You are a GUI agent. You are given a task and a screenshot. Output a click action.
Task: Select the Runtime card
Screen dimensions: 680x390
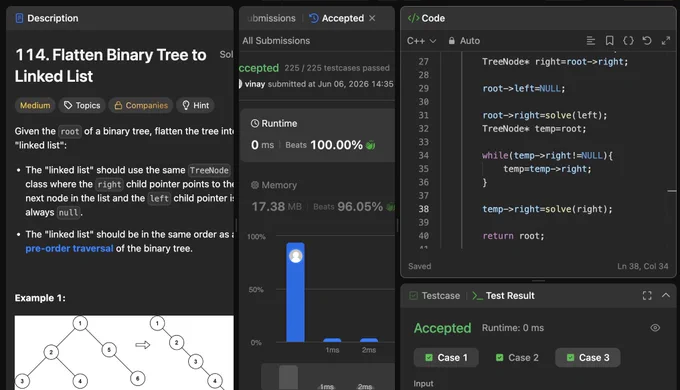[317, 135]
